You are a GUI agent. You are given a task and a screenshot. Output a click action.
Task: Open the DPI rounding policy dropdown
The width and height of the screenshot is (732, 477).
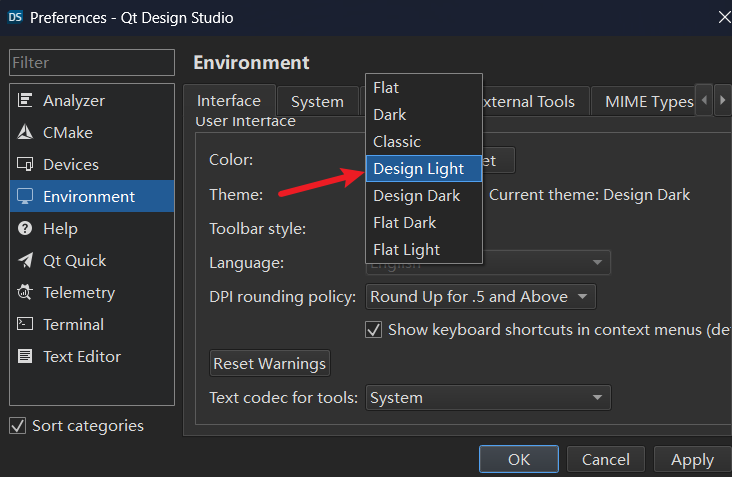pos(481,297)
